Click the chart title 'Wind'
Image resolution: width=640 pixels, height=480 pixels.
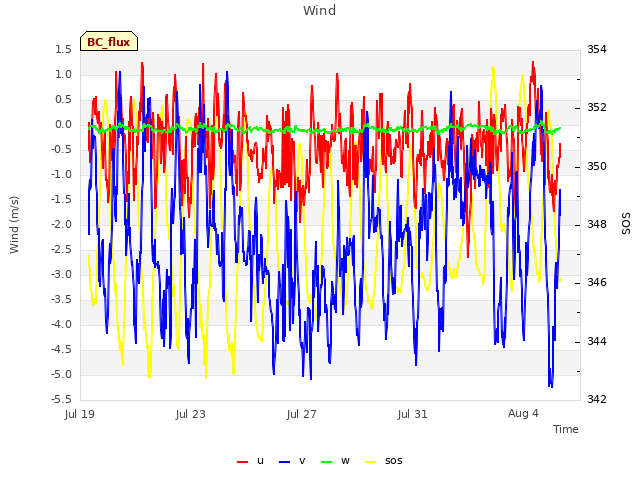(320, 10)
